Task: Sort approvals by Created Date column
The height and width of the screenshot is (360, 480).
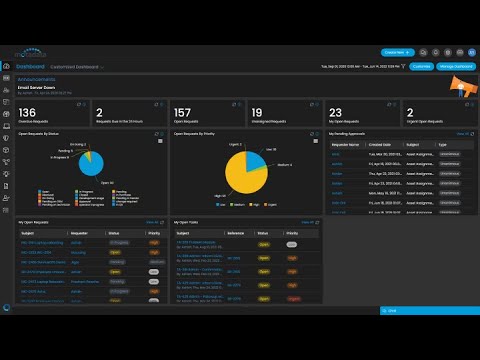Action: [380, 145]
